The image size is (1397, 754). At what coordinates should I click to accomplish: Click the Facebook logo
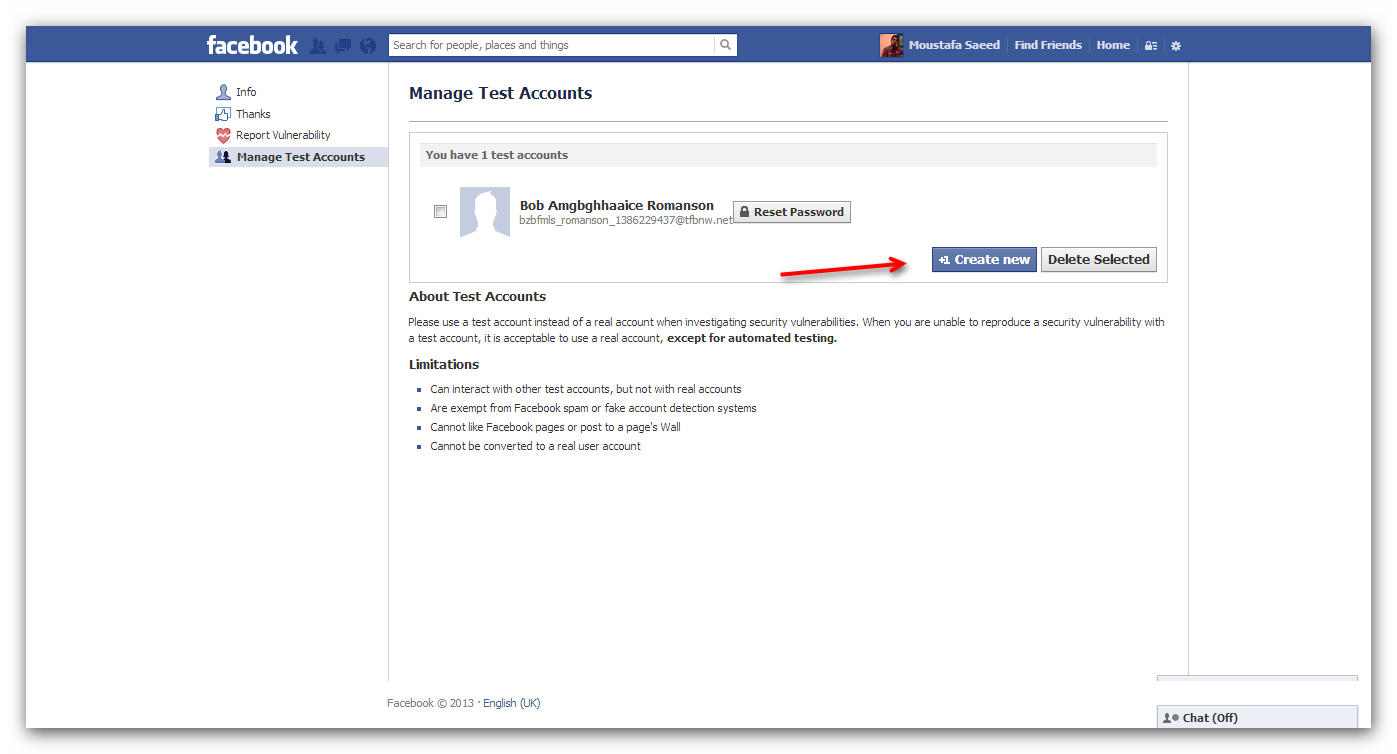[252, 45]
